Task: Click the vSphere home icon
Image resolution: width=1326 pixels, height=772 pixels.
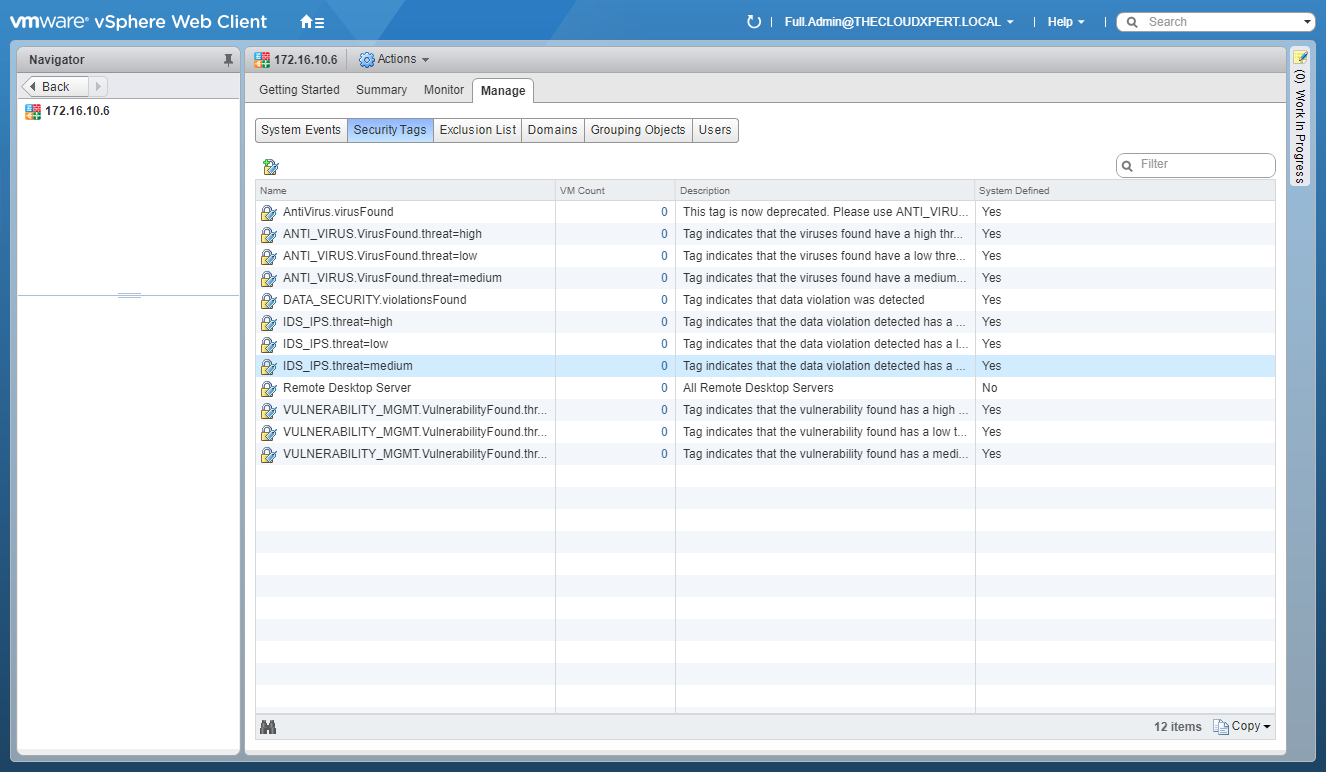Action: pos(311,22)
